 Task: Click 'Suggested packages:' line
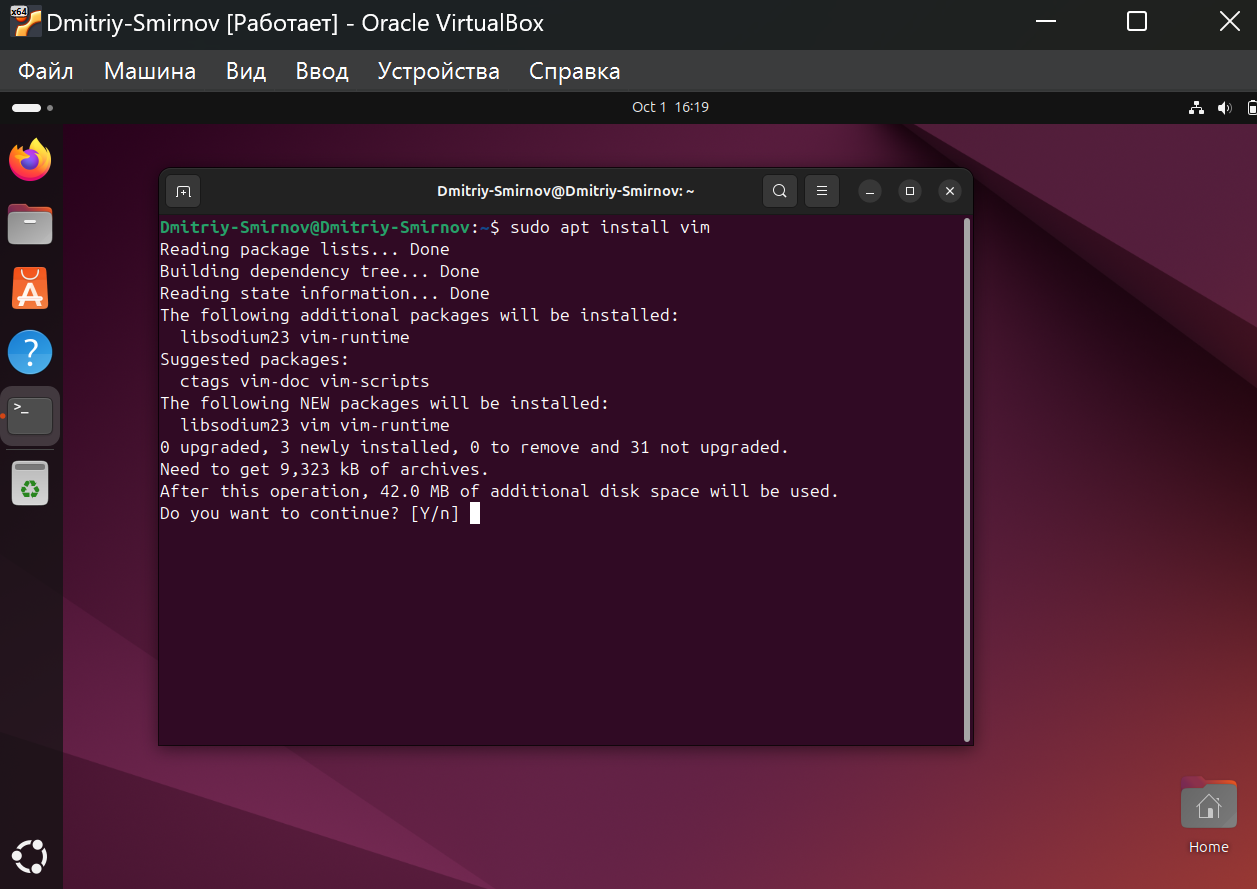[255, 360]
